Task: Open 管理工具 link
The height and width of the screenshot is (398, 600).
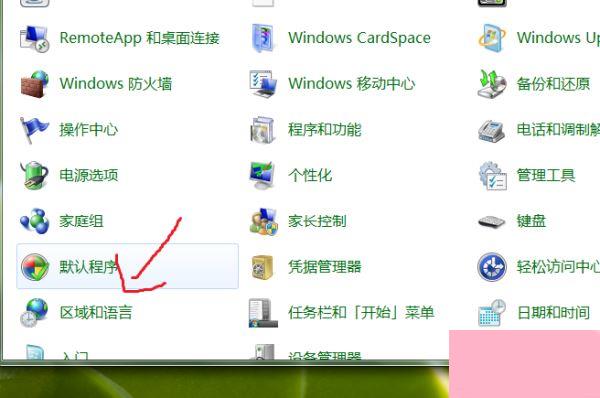Action: tap(546, 175)
